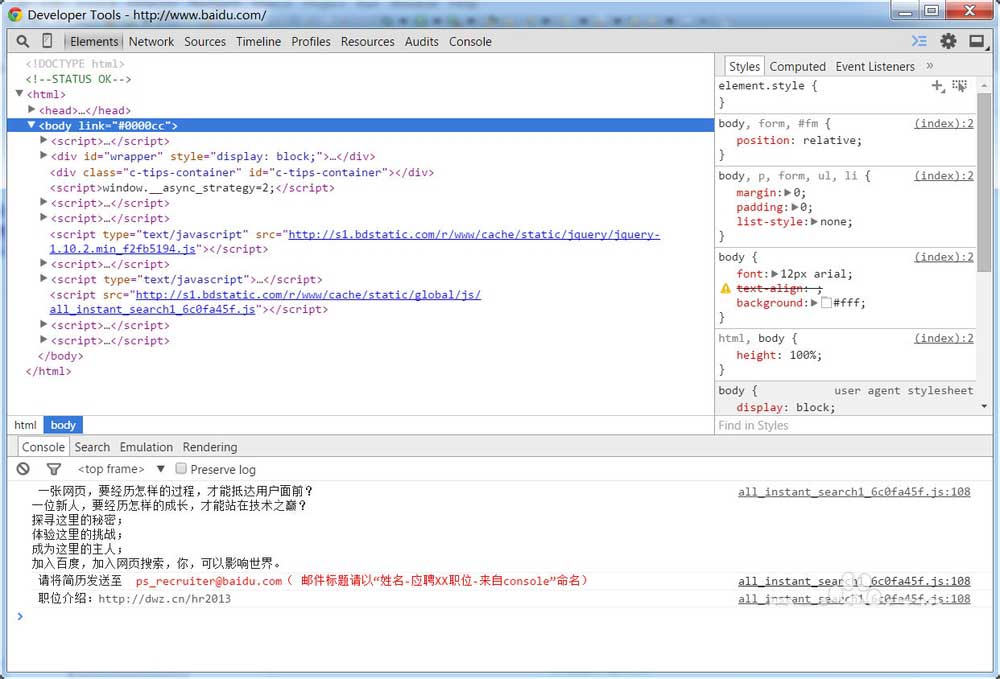Open the top frame dropdown arrow
1000x679 pixels.
pyautogui.click(x=161, y=469)
